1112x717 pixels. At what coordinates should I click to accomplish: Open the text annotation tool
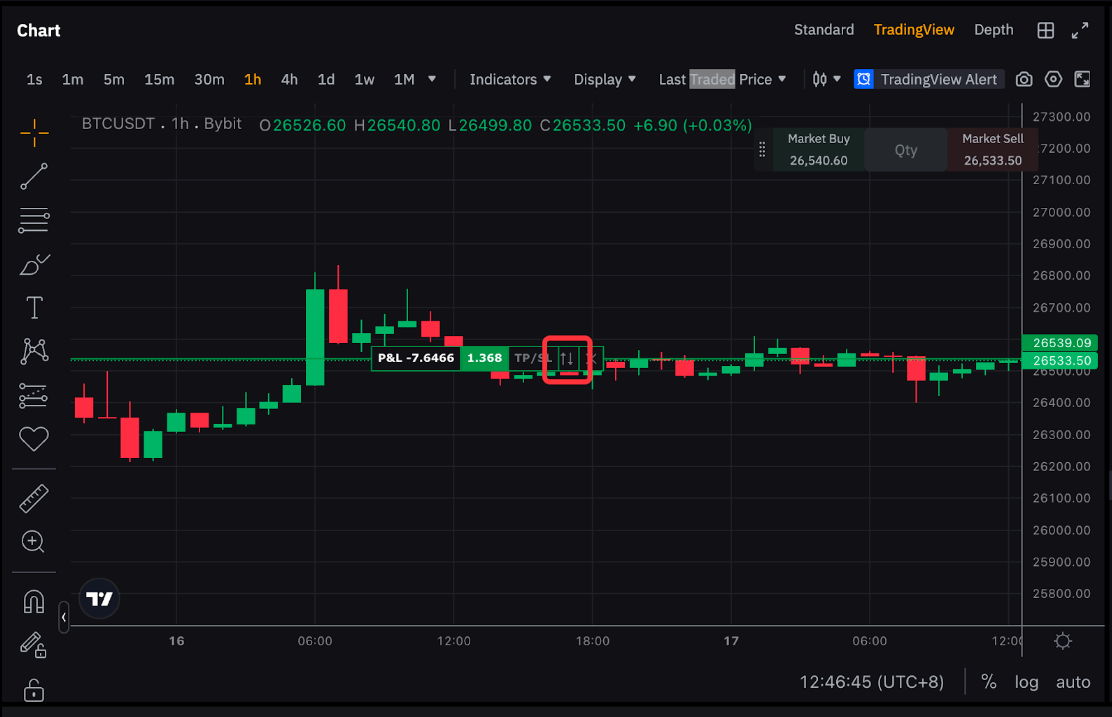tap(34, 307)
